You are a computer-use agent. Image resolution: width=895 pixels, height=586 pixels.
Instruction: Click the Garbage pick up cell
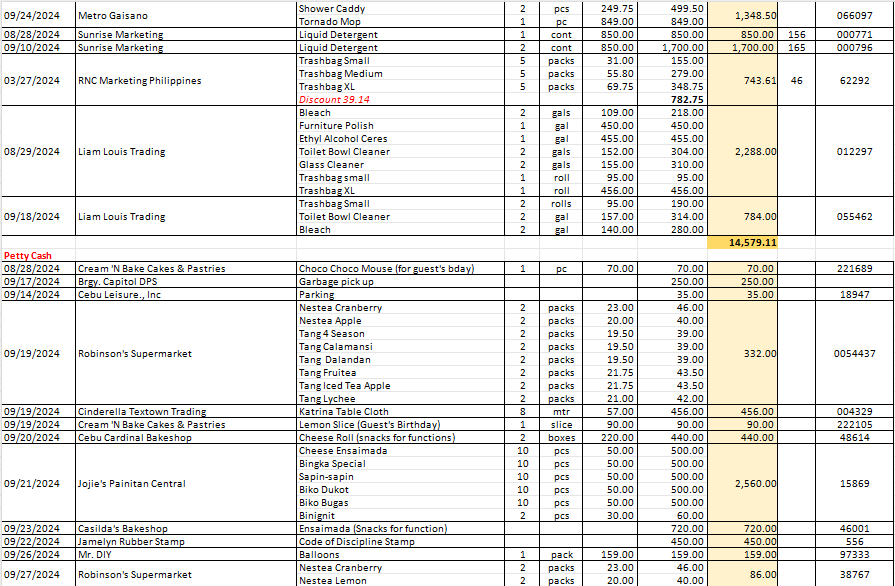pos(400,281)
